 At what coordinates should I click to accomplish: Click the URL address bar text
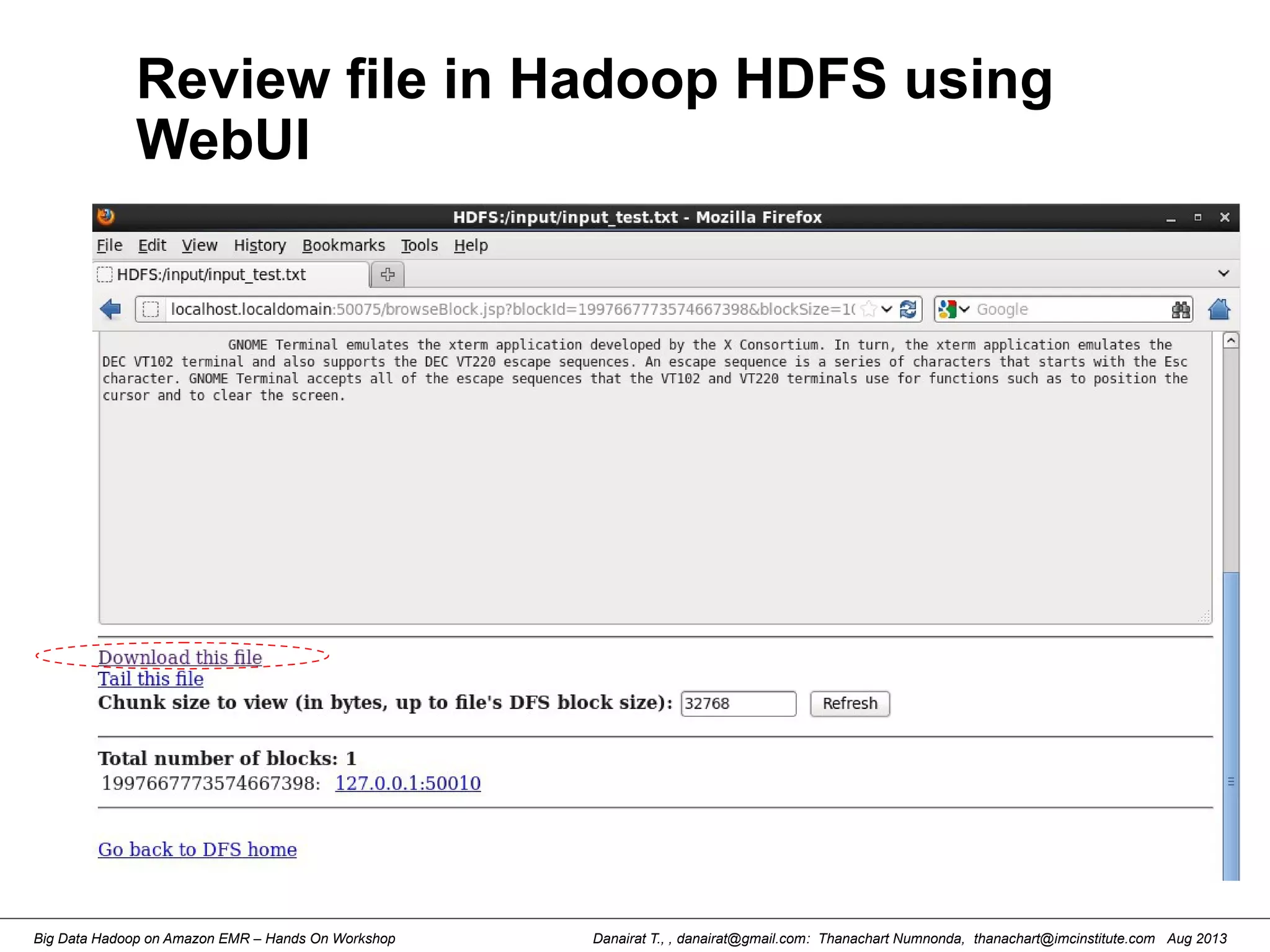512,309
